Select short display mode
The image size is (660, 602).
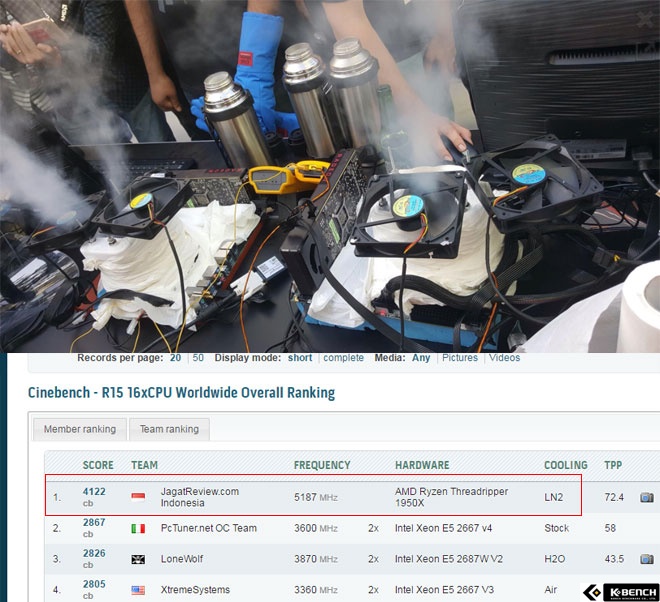(x=300, y=358)
